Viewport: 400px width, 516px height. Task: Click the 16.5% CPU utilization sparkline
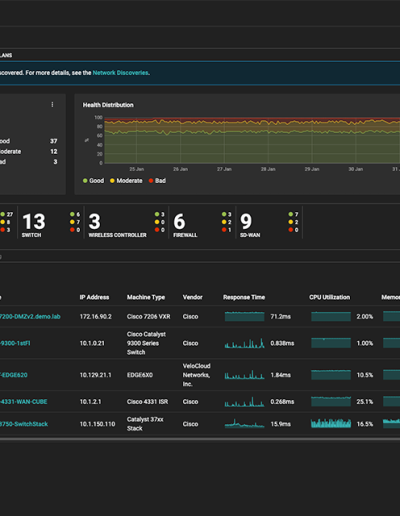pos(331,424)
